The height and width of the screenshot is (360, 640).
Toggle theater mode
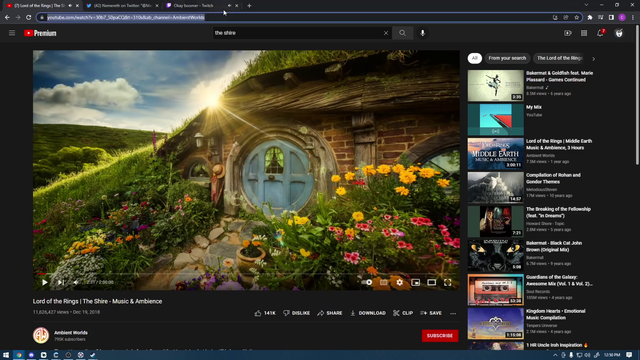[x=431, y=282]
